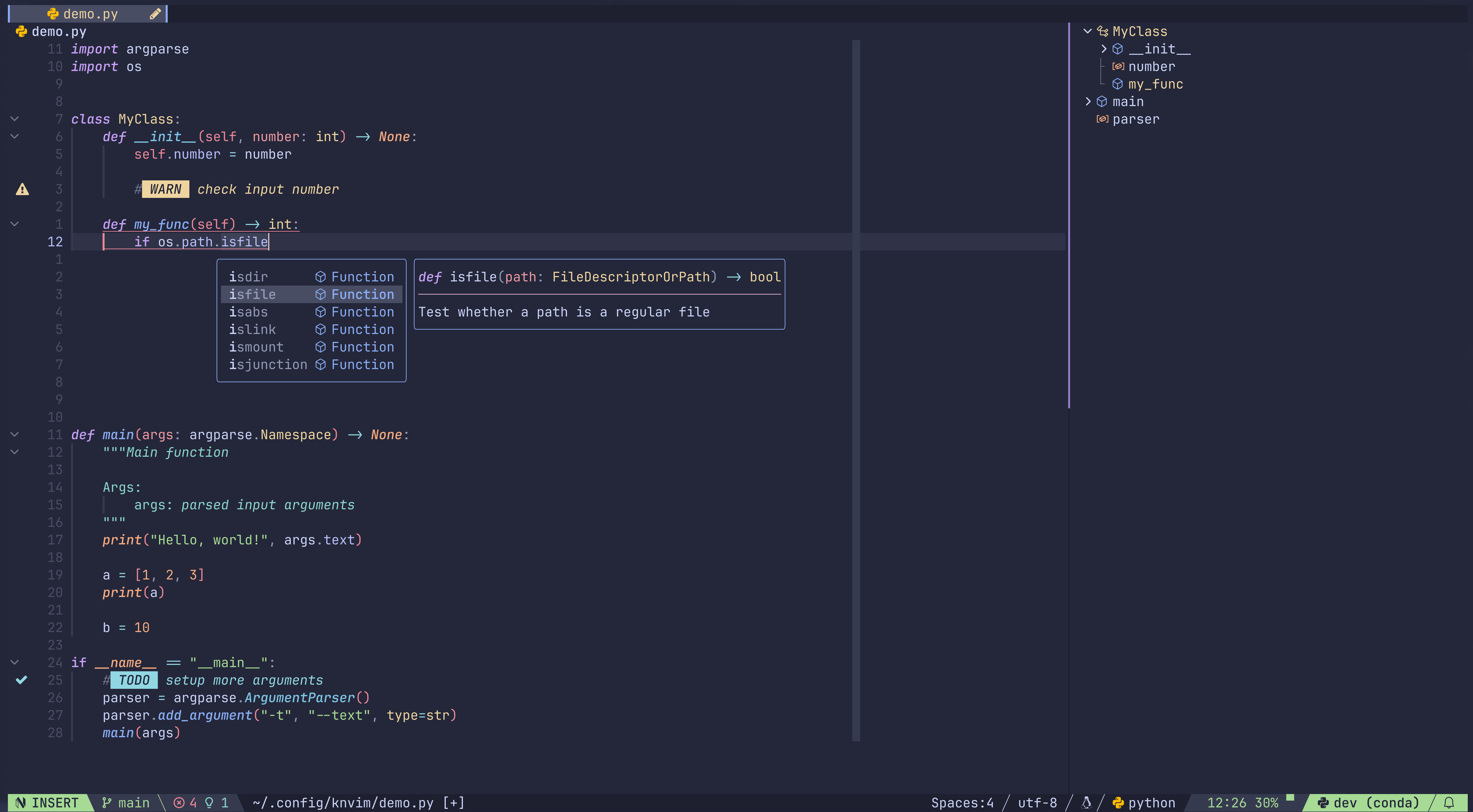Click the Function kind icon on islink row
Screen dimensions: 1473x812
(321, 329)
